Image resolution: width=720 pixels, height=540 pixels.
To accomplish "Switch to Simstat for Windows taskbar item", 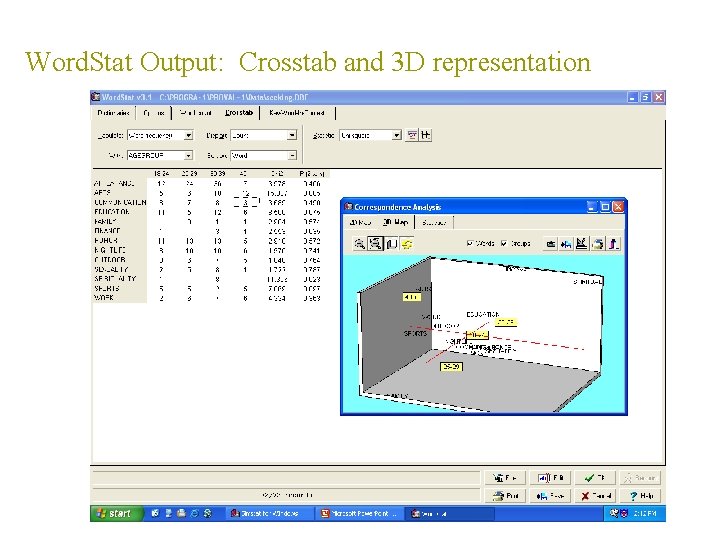I will (x=270, y=513).
